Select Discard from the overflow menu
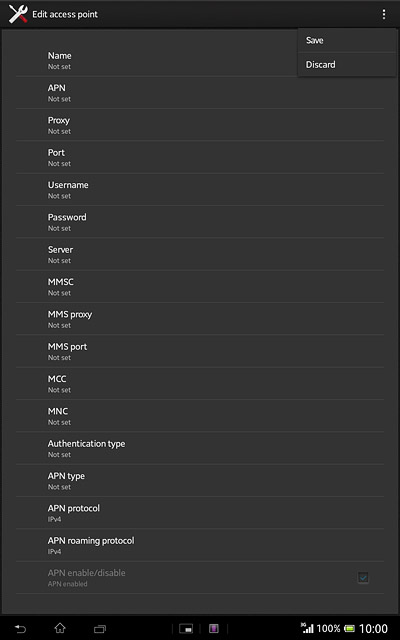This screenshot has width=400, height=640. pos(347,64)
